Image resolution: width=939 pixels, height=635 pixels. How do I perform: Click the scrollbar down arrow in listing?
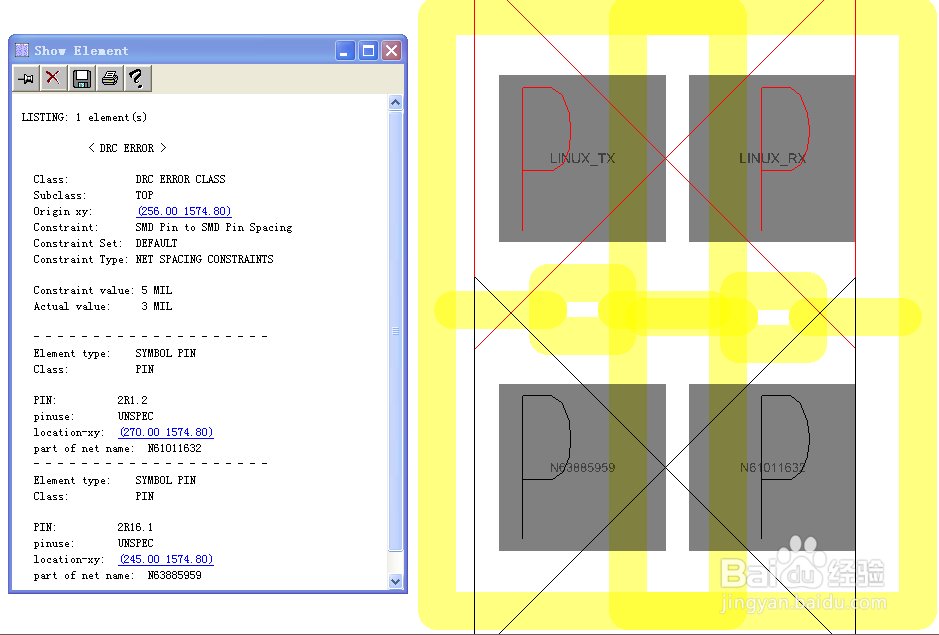click(395, 580)
